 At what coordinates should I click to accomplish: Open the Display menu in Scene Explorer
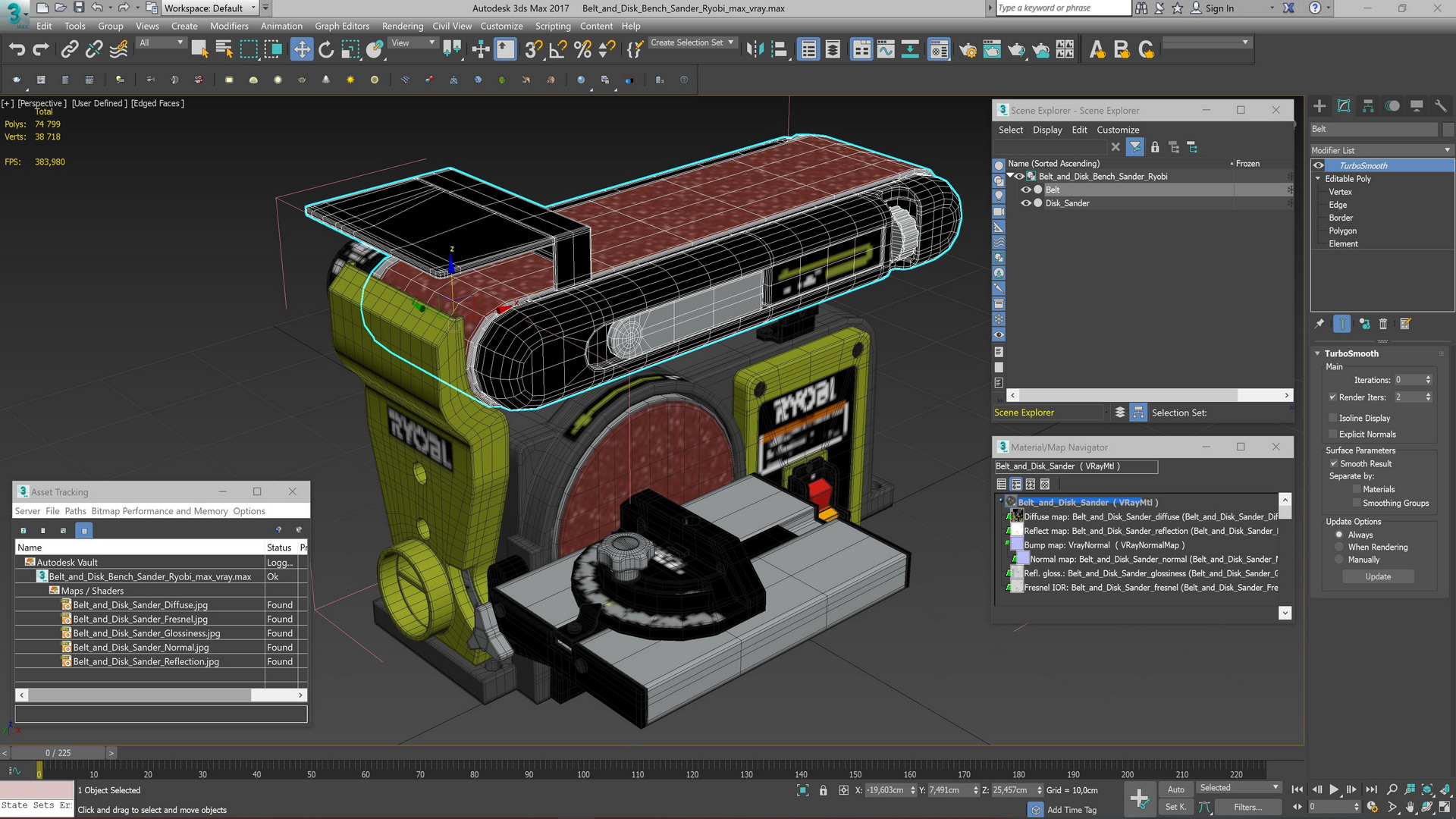[x=1046, y=130]
